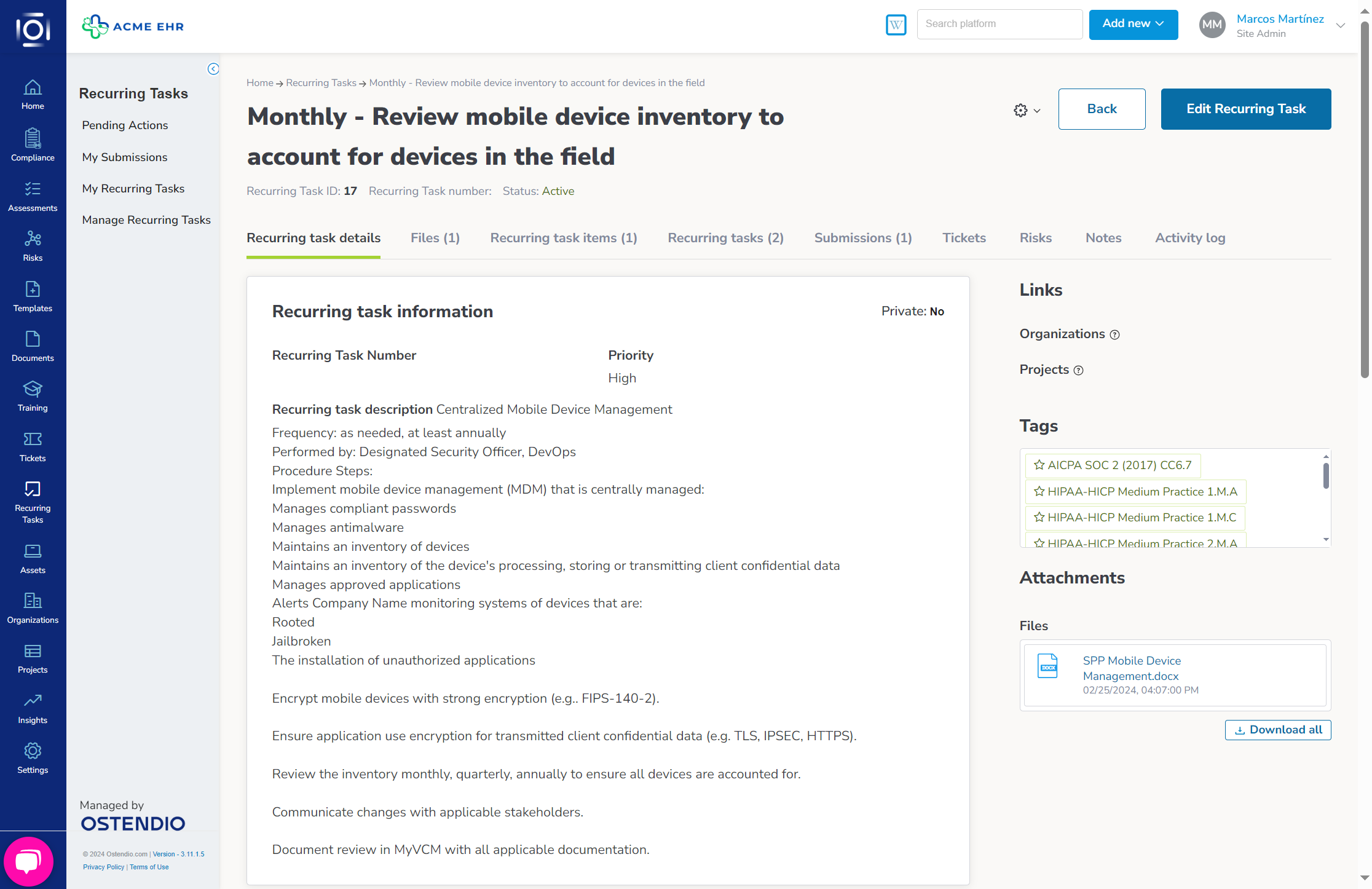Click Organizations help question mark icon

(x=1114, y=334)
